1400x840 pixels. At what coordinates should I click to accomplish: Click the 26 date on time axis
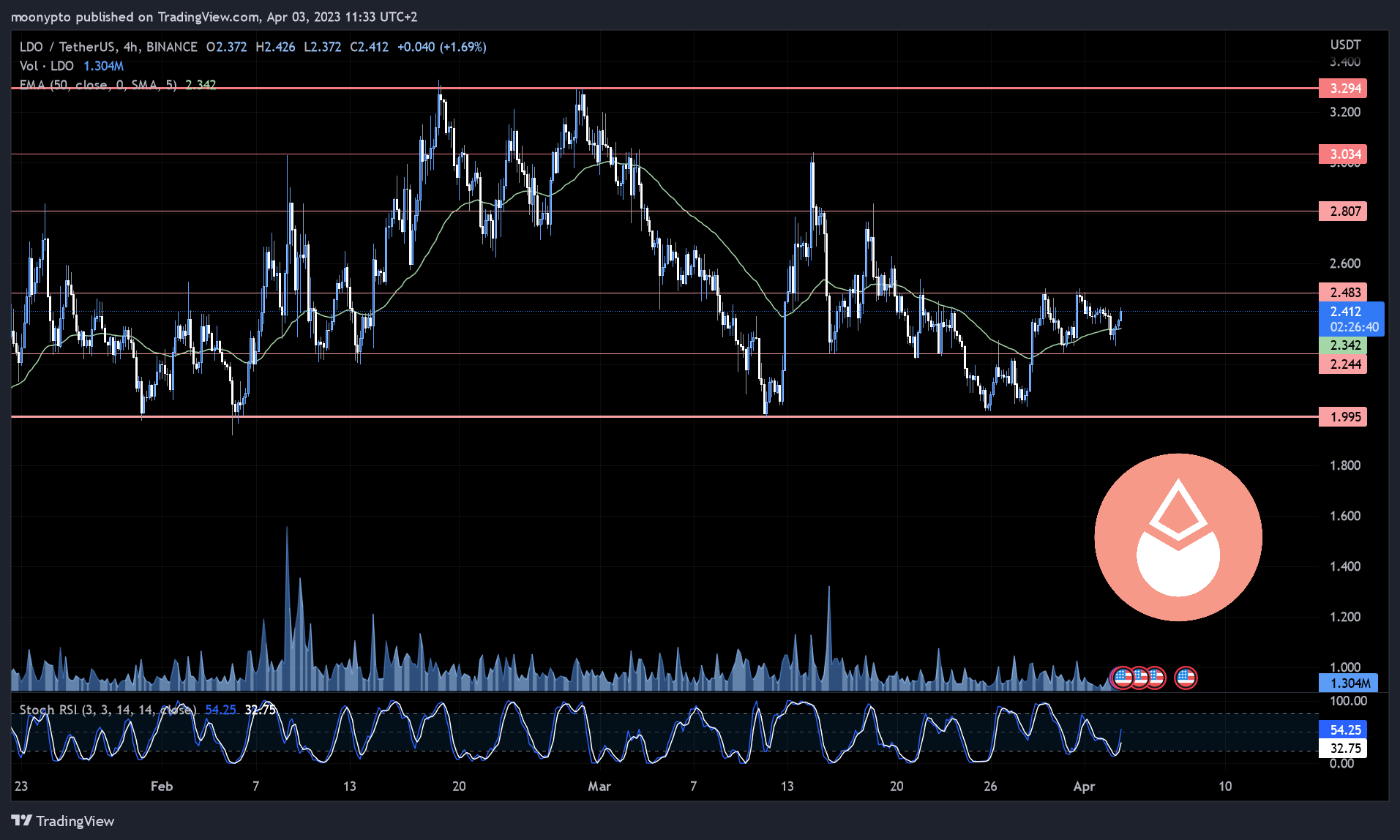pos(990,787)
